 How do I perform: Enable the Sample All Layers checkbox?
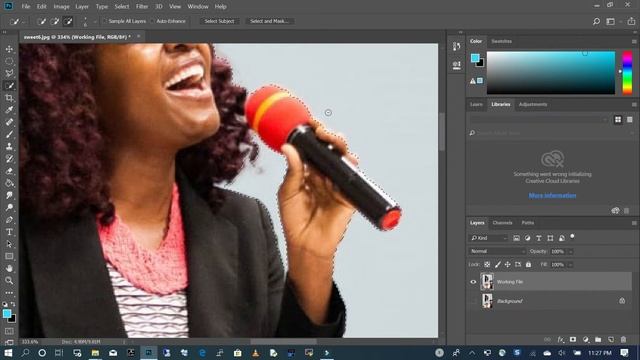[x=105, y=21]
